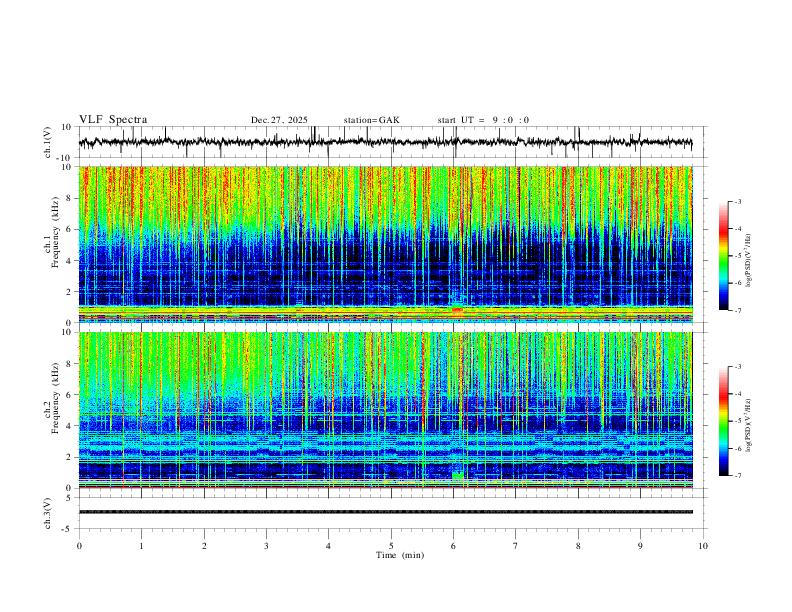Click the "-4" tick on ch.2 color bar
792x612 pixels.
[x=738, y=394]
